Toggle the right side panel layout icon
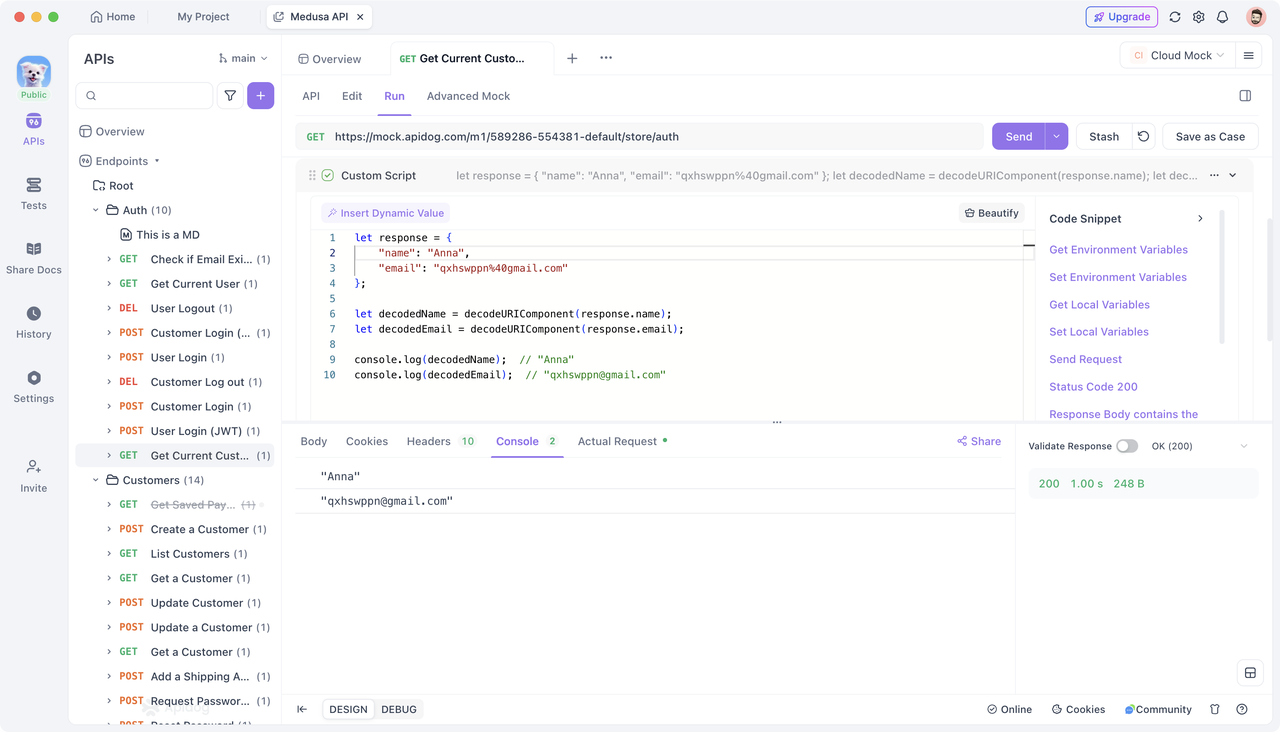The image size is (1280, 732). pos(1245,96)
